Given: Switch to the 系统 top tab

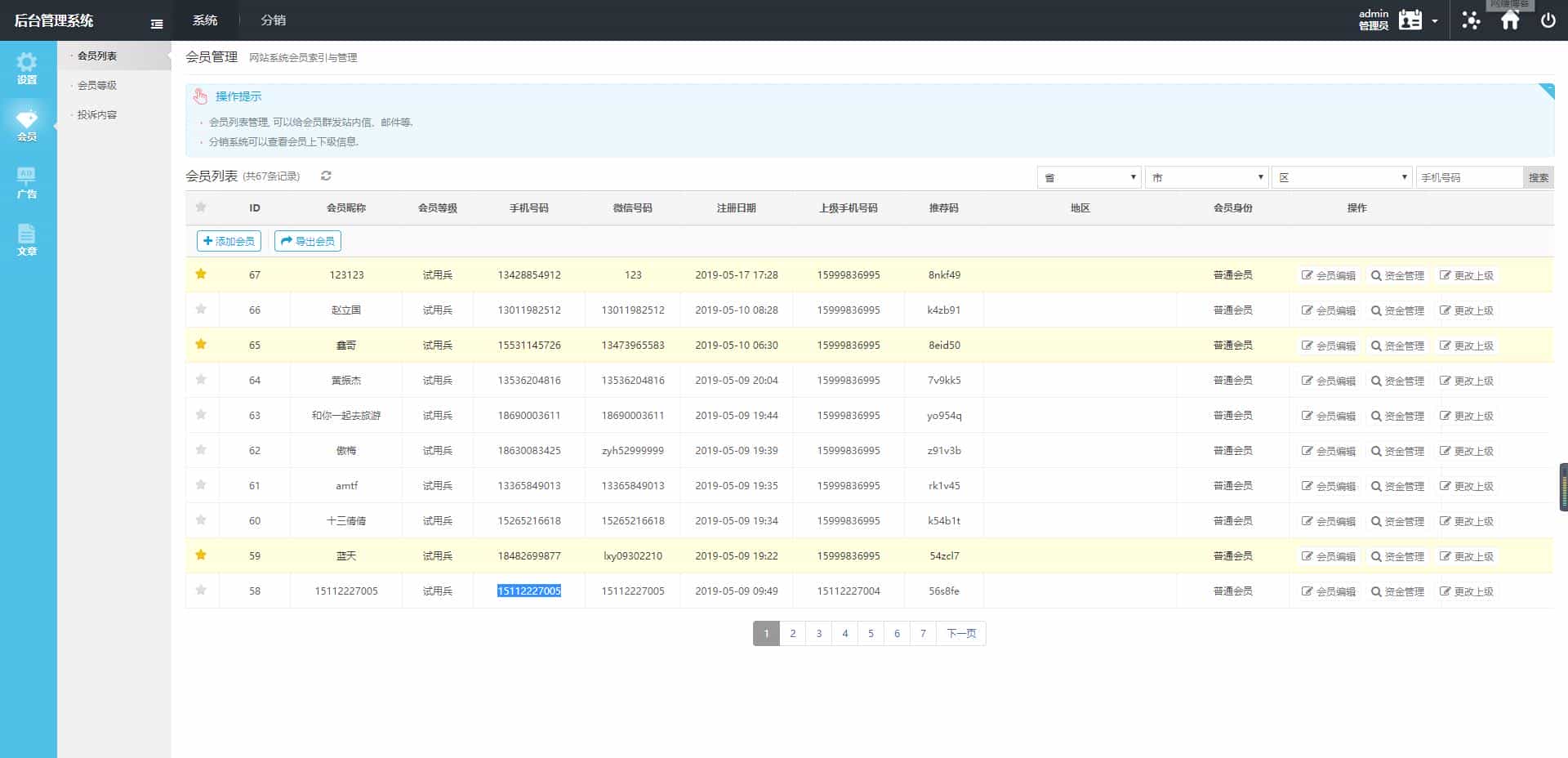Looking at the screenshot, I should coord(205,20).
